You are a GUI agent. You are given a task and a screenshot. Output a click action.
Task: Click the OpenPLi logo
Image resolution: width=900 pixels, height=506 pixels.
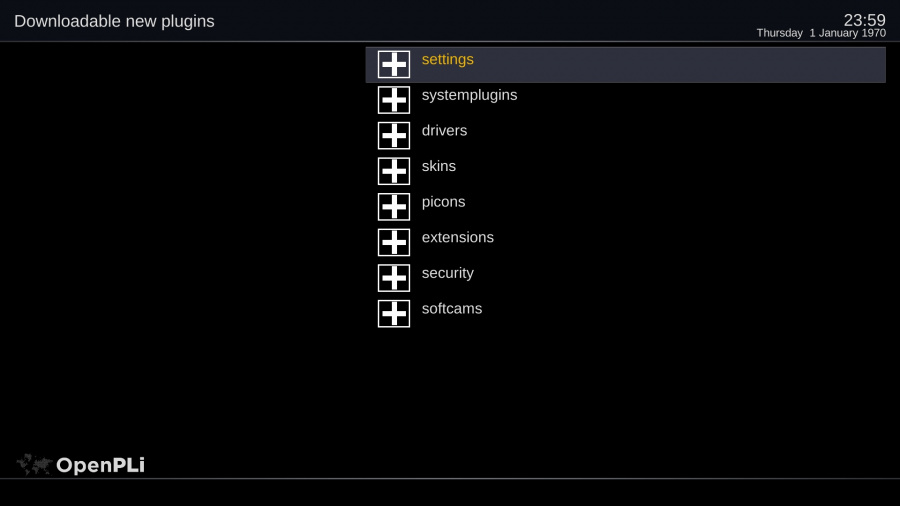pyautogui.click(x=81, y=464)
